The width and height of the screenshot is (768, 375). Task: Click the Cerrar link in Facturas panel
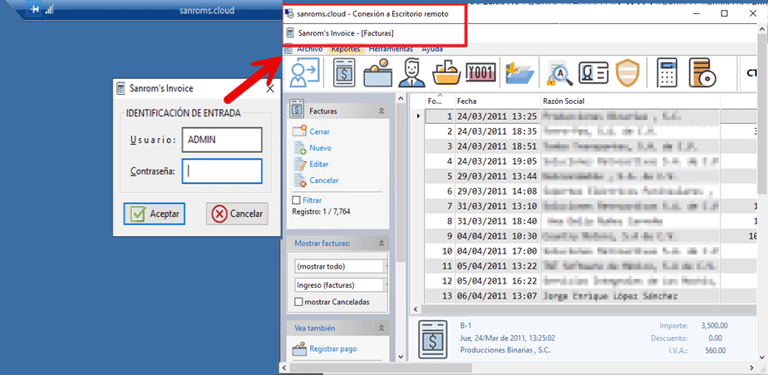[320, 132]
